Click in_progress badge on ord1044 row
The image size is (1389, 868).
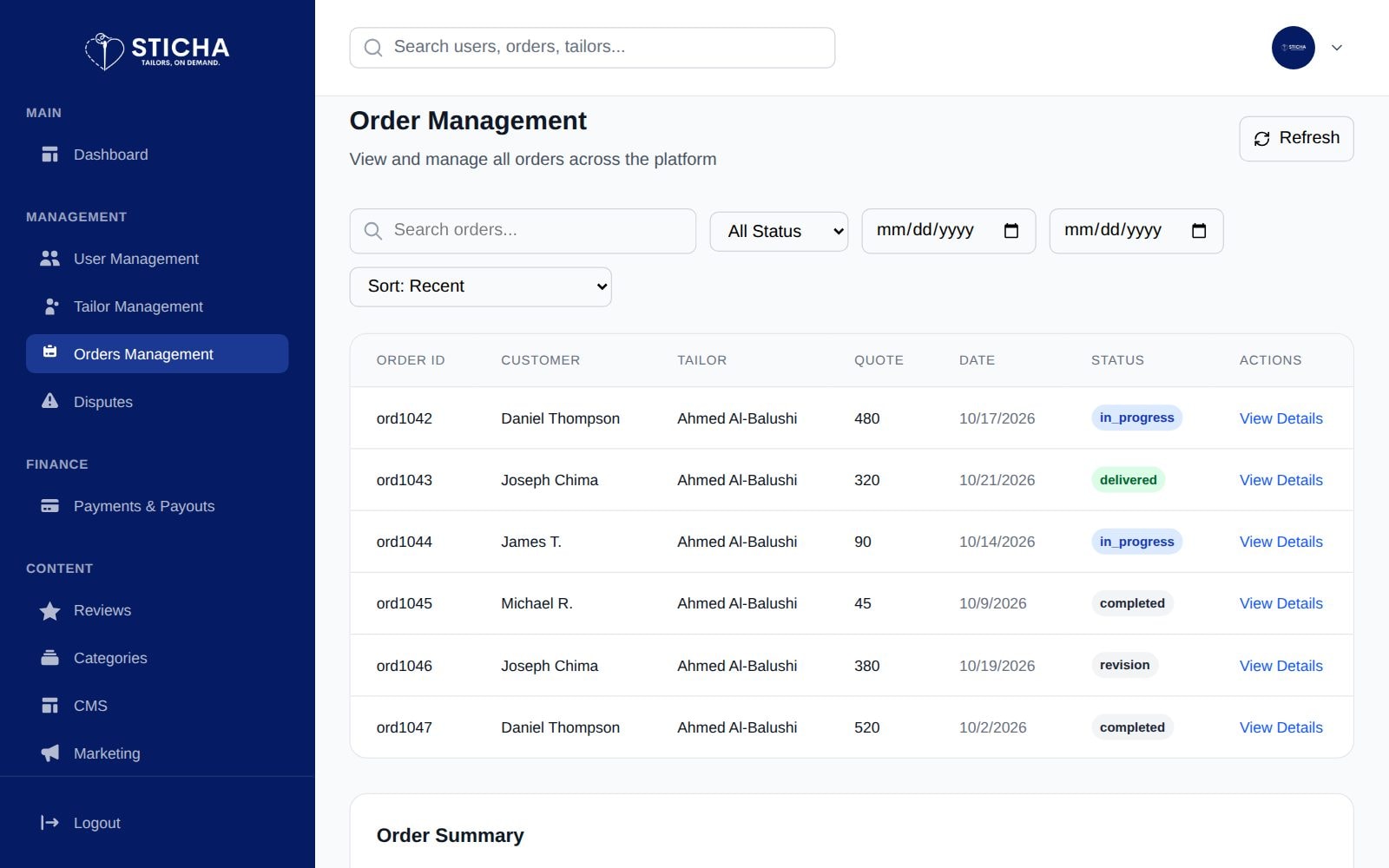point(1136,542)
